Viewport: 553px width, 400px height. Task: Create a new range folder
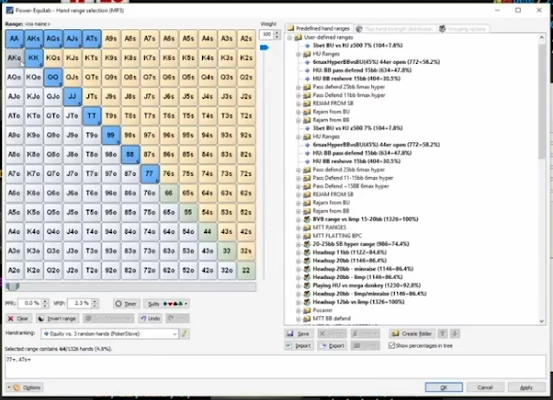(x=412, y=334)
